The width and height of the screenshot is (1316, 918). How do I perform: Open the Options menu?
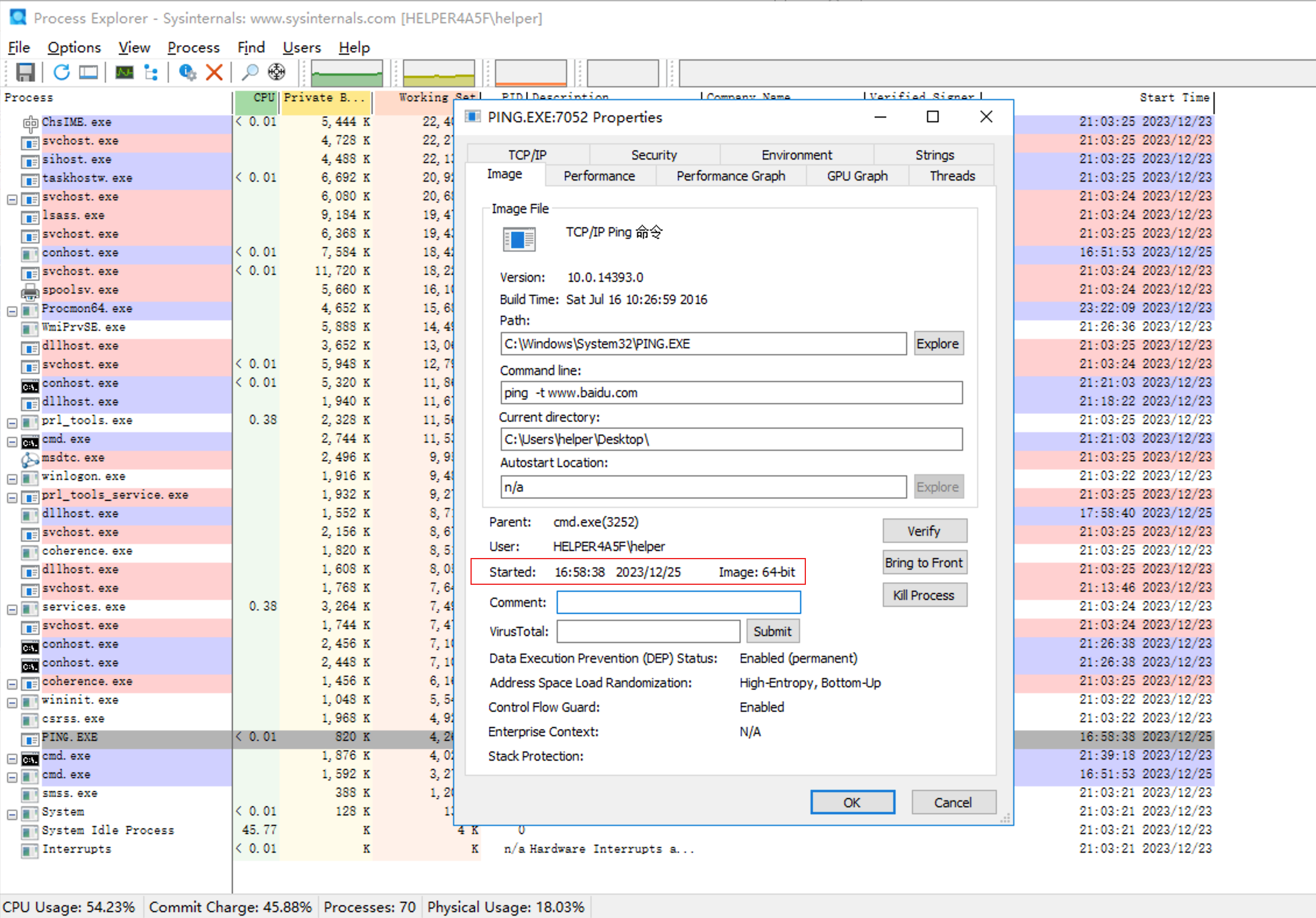tap(74, 47)
